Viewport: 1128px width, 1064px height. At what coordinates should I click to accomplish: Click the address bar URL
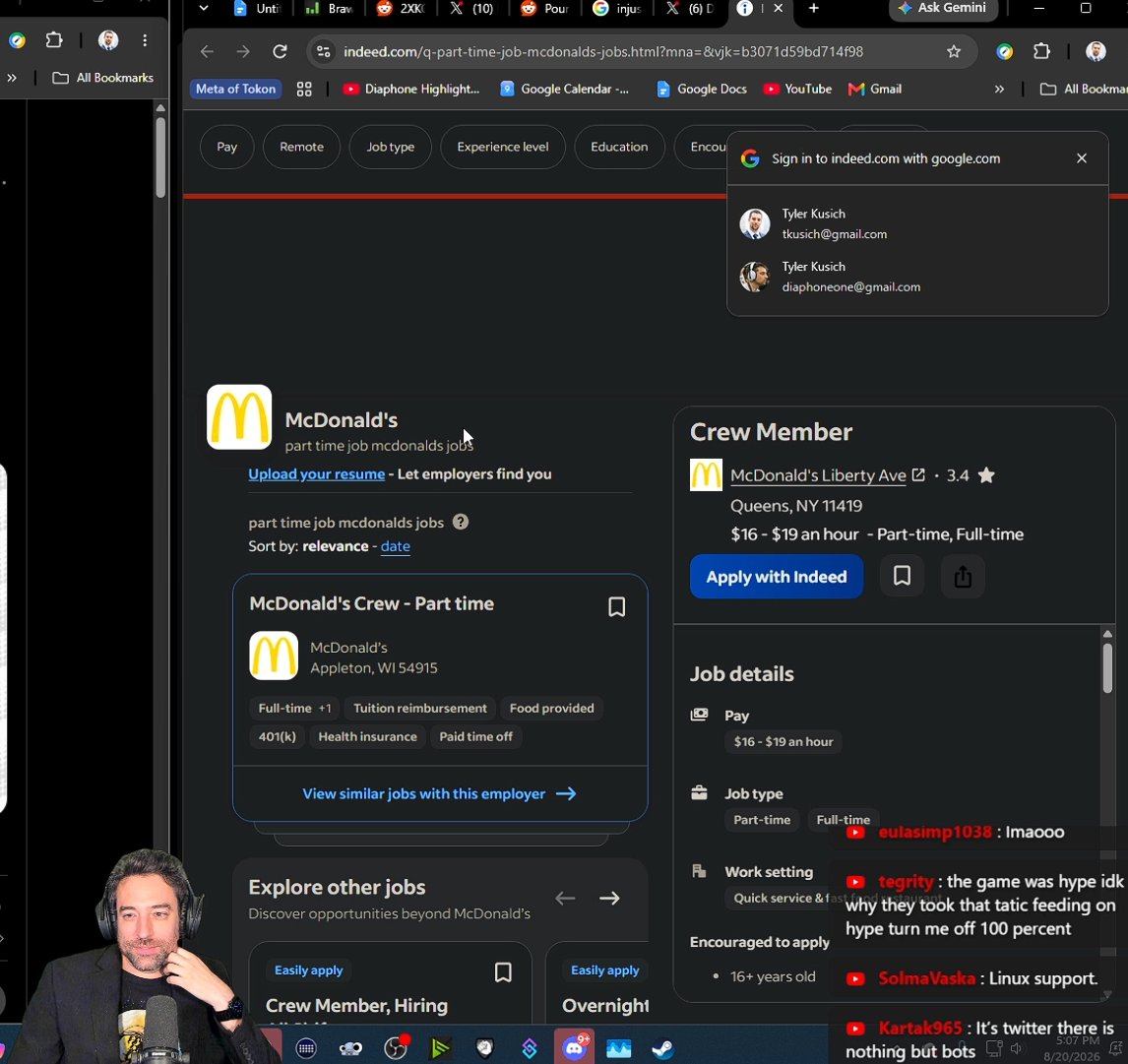point(602,52)
